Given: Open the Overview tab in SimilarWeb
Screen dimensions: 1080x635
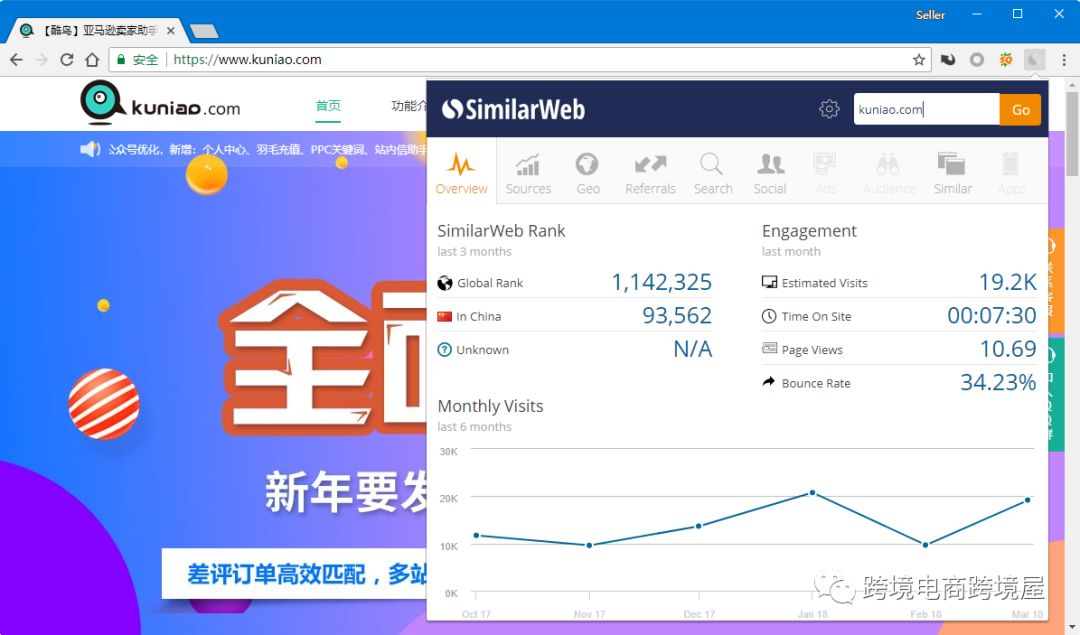Looking at the screenshot, I should (x=461, y=173).
